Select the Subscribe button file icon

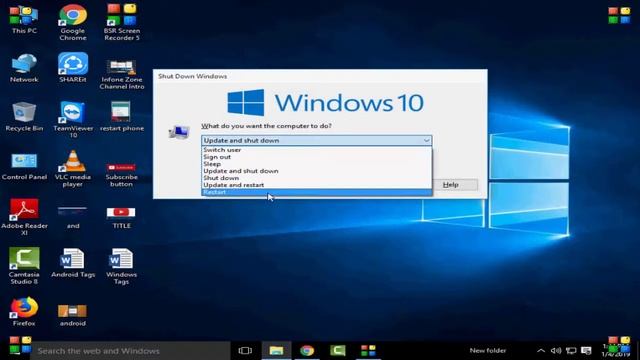coord(121,175)
